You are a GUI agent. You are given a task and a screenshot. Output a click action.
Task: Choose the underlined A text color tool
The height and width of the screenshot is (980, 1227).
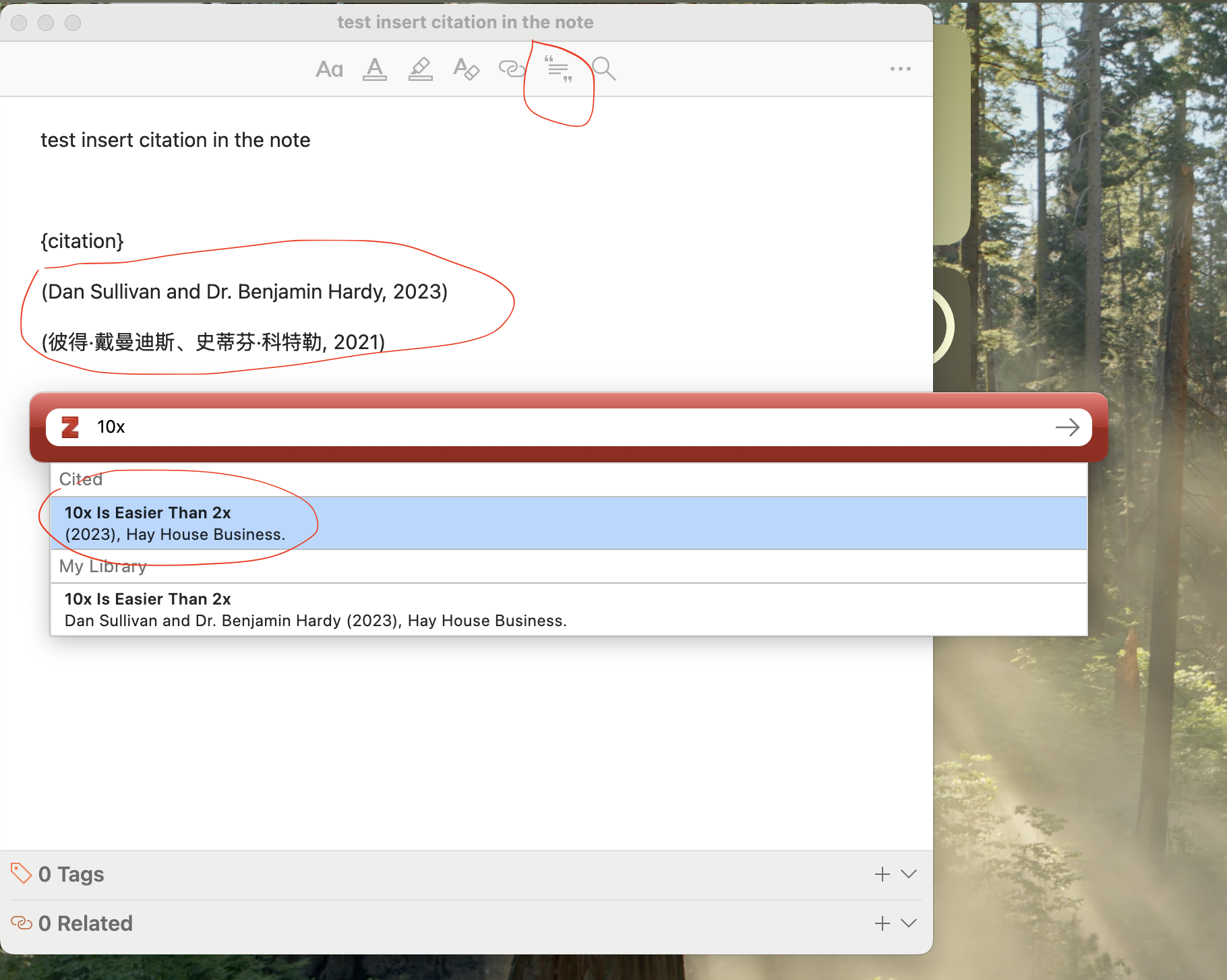(375, 69)
